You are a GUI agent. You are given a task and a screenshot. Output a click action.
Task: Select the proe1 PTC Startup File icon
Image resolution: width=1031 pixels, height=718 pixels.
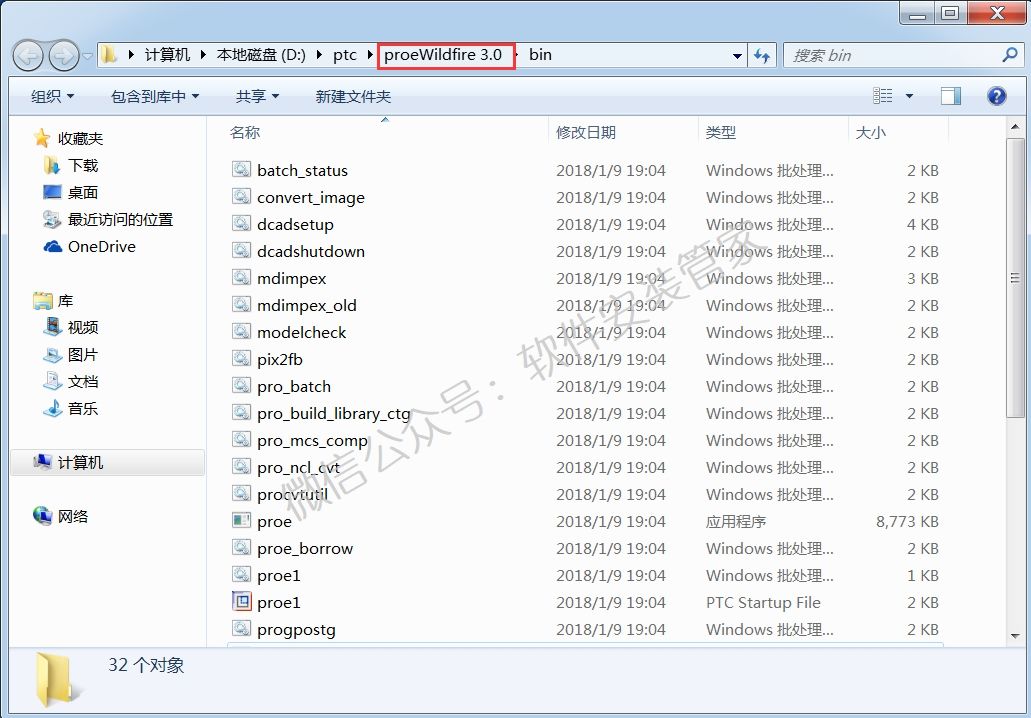click(241, 602)
